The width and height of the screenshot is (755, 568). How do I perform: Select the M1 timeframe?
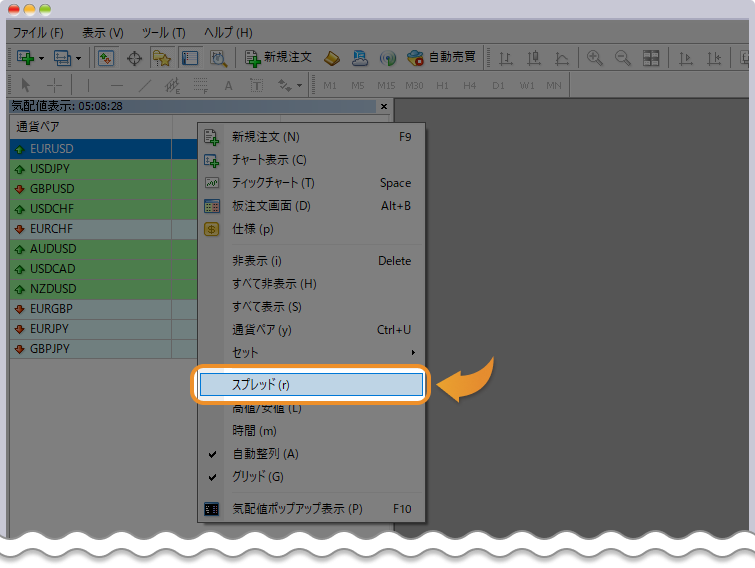(x=330, y=86)
